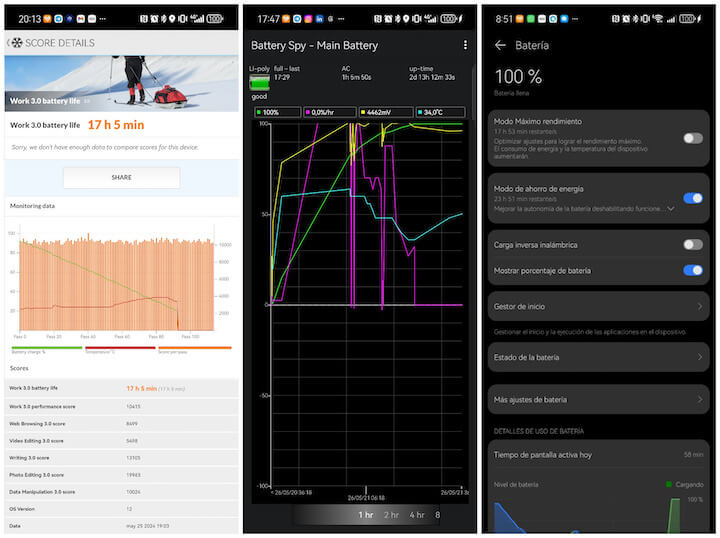
Task: Tap Tiempo de pantalla activa hoy row
Action: [x=599, y=454]
